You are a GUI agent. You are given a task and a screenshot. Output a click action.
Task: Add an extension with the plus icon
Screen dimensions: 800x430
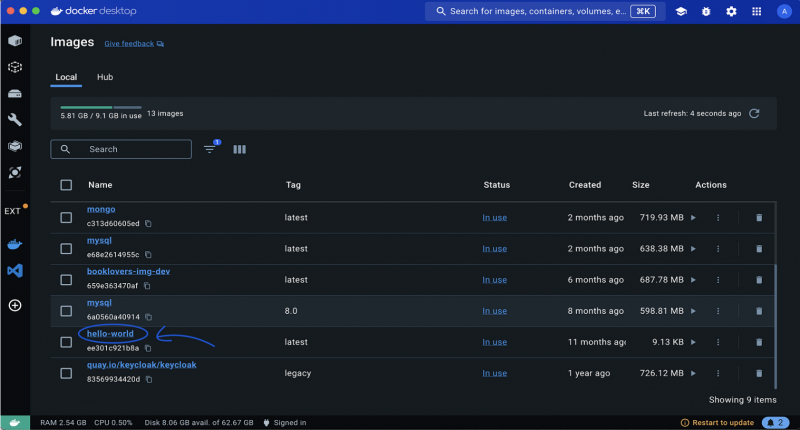pos(15,305)
